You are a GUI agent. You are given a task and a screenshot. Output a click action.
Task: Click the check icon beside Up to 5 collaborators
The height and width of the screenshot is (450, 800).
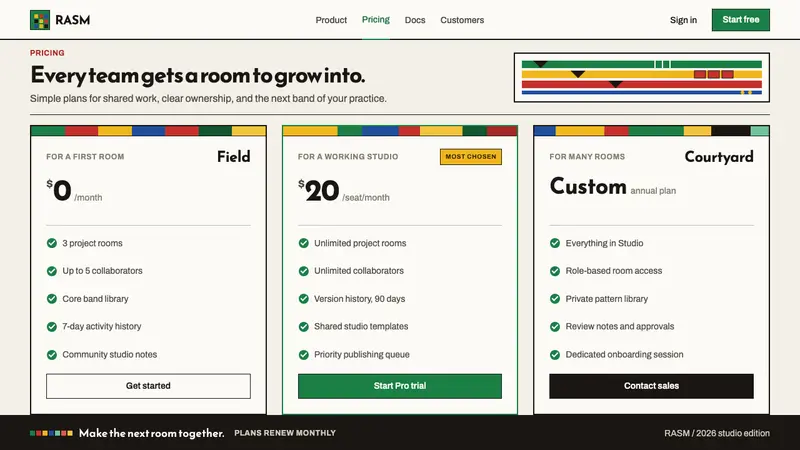point(52,271)
